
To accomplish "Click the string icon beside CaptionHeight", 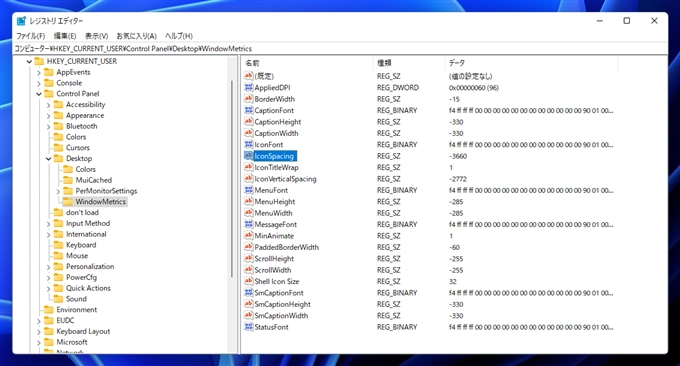I will coord(248,121).
